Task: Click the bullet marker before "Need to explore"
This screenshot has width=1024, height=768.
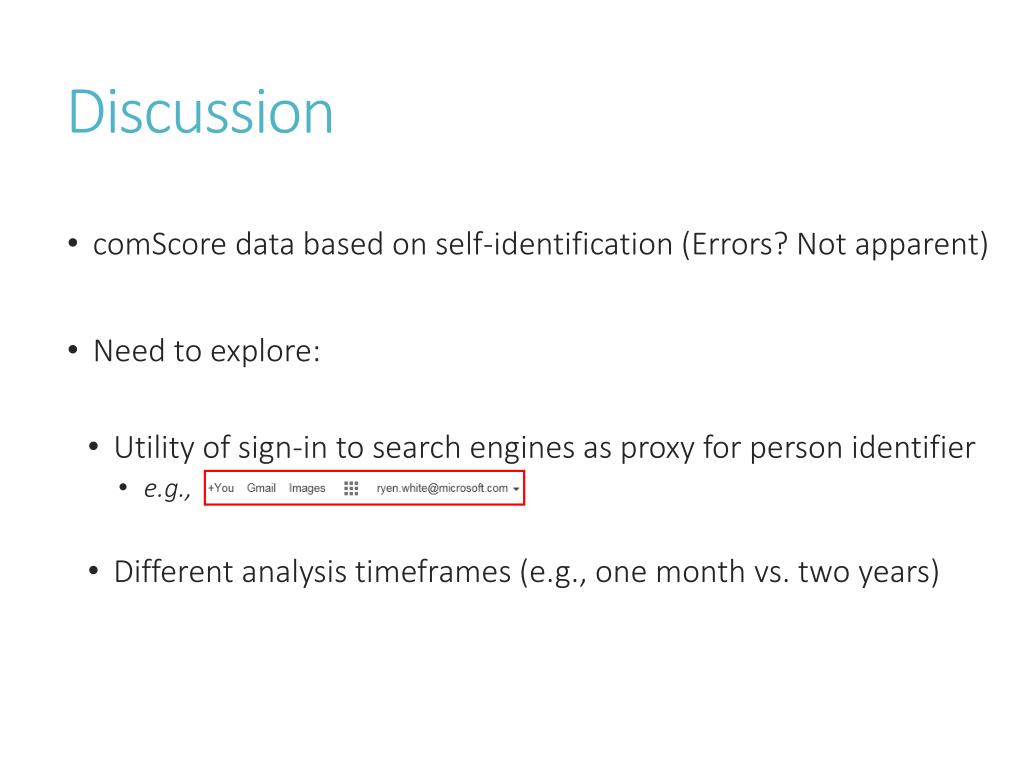Action: point(73,350)
